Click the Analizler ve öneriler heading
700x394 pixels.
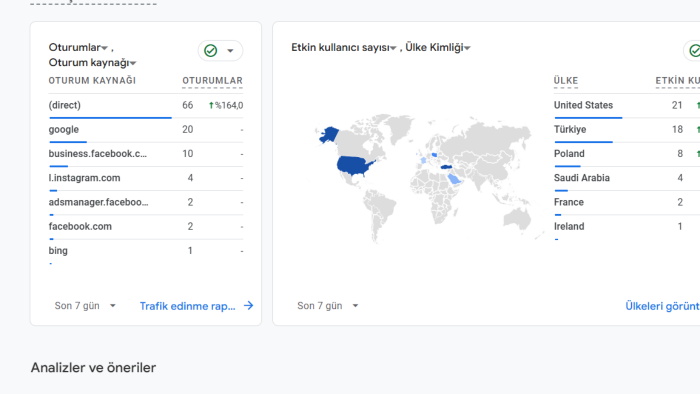tap(93, 368)
